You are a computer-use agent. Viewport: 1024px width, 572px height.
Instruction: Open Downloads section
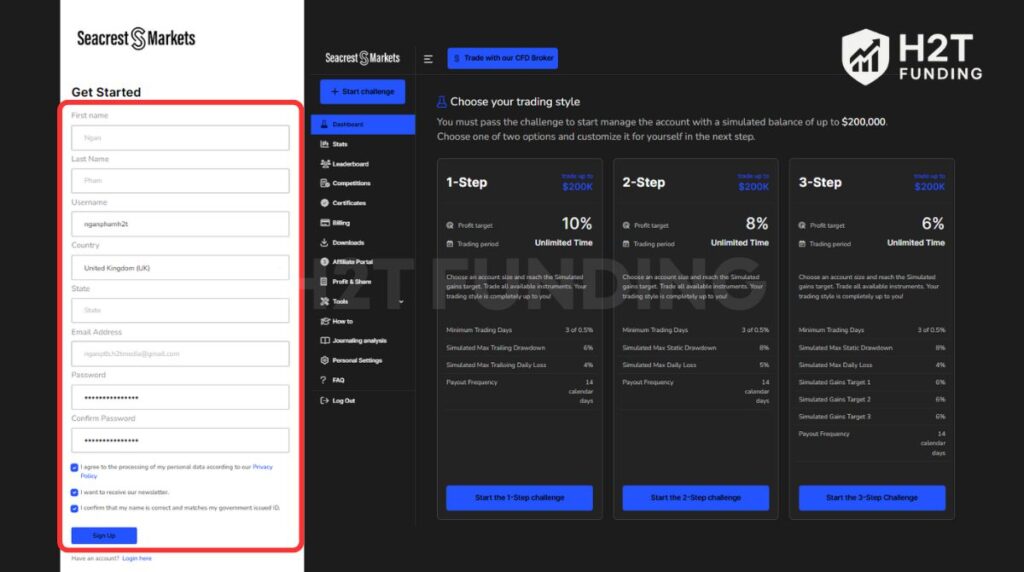click(363, 242)
